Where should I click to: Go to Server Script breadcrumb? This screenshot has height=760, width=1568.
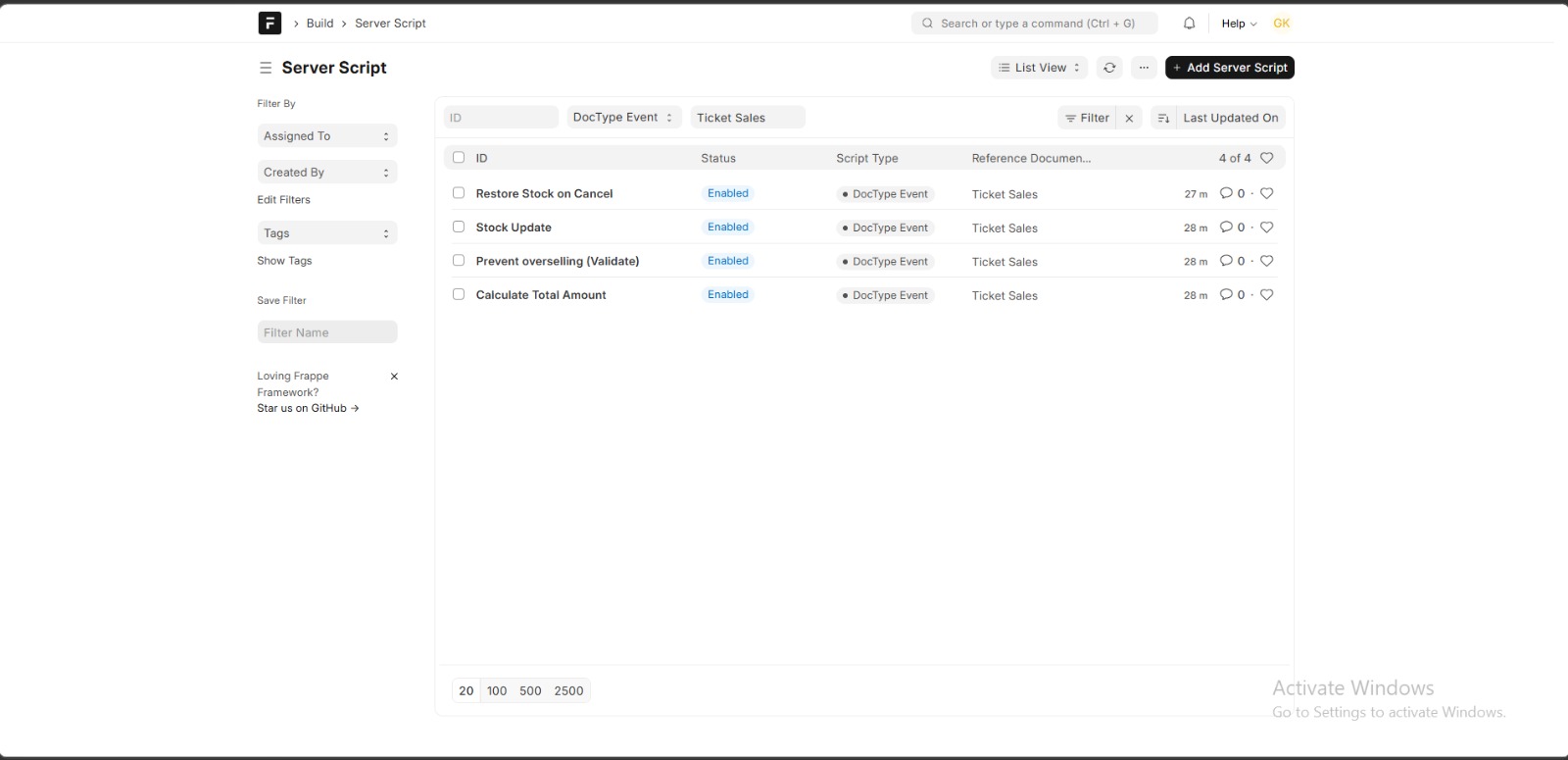coord(390,24)
